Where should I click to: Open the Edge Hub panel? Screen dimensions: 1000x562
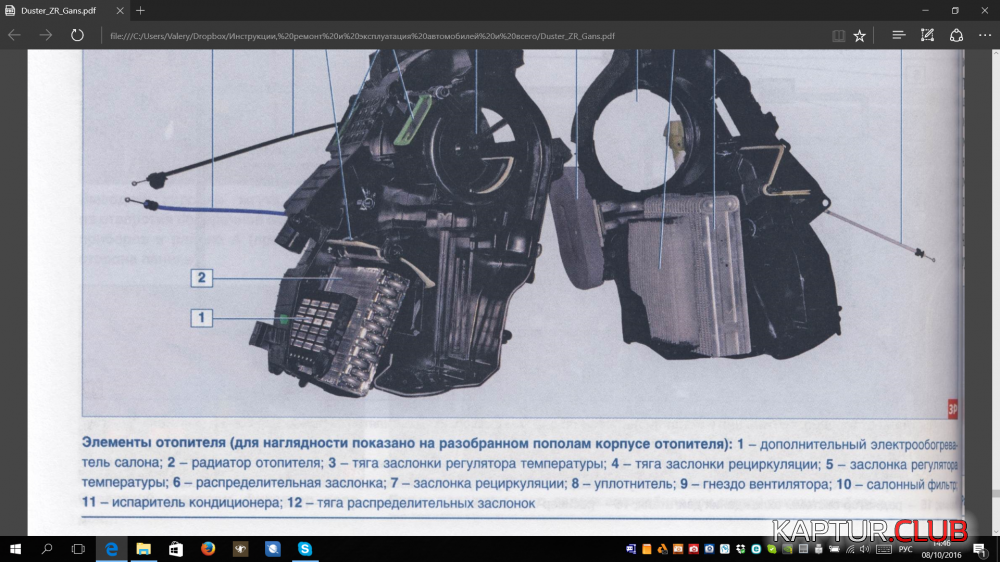pyautogui.click(x=898, y=35)
